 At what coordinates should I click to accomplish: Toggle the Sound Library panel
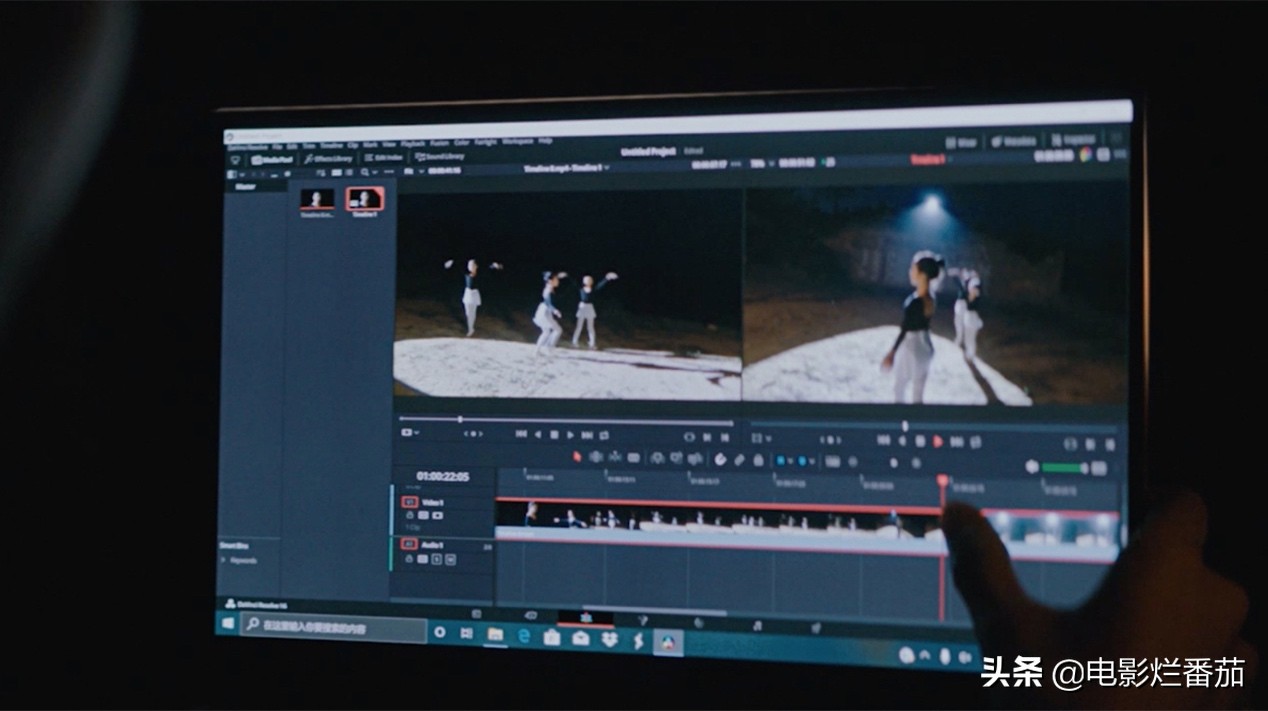coord(440,157)
